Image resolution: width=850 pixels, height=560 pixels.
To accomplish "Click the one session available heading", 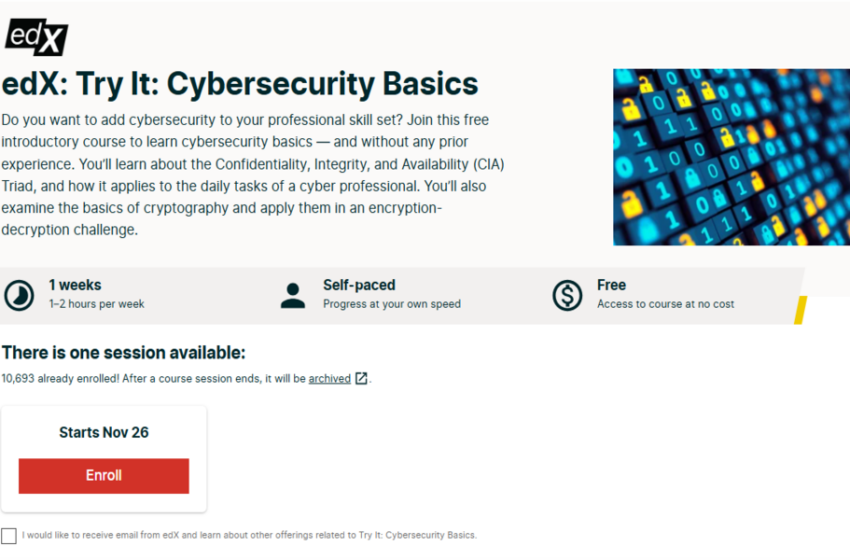I will pos(124,353).
